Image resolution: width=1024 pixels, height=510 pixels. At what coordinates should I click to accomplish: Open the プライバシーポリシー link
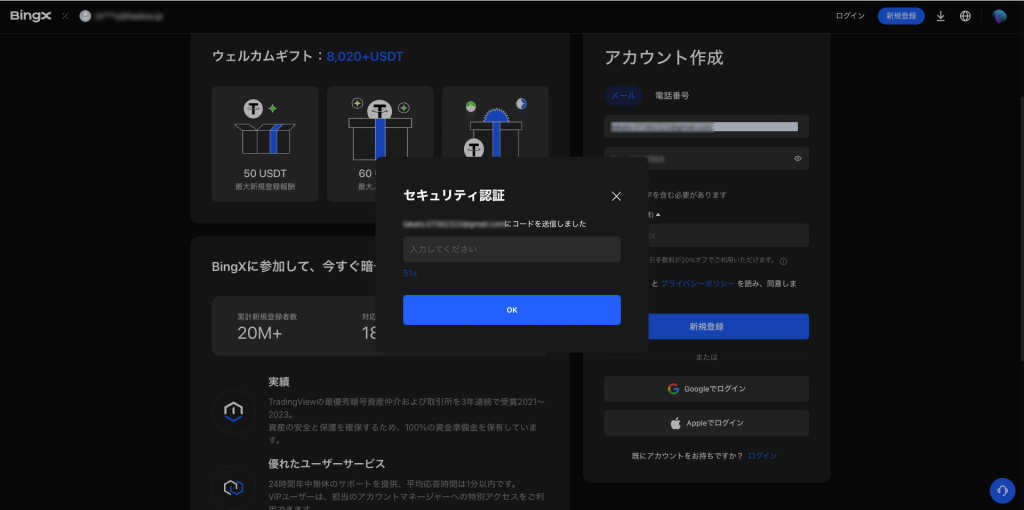(x=699, y=284)
